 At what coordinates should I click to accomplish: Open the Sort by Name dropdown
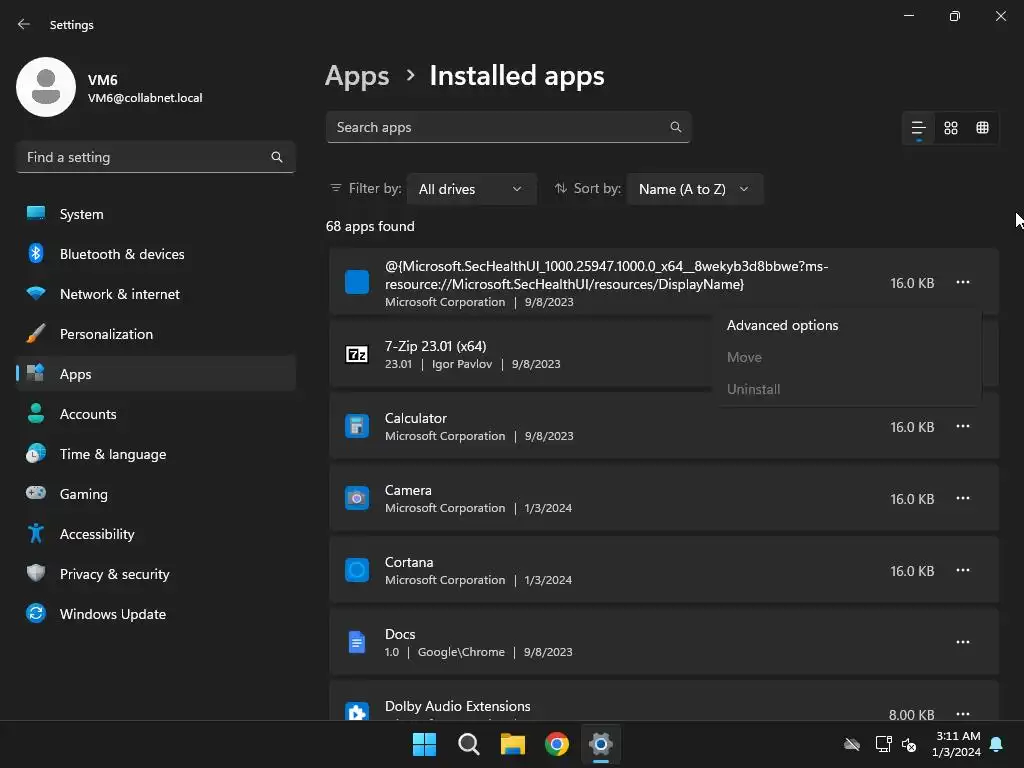coord(694,189)
